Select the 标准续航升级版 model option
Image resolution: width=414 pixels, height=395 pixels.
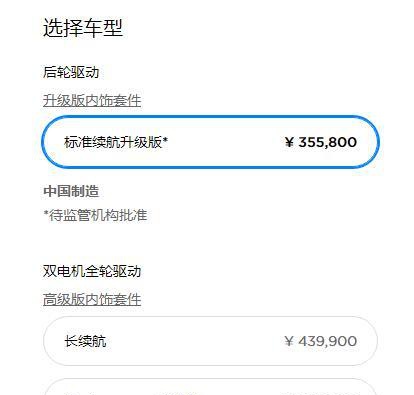point(210,142)
